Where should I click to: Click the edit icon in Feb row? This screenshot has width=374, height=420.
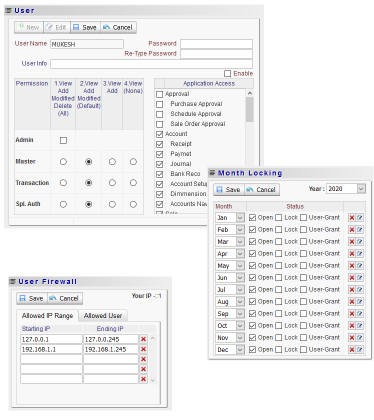(x=359, y=230)
